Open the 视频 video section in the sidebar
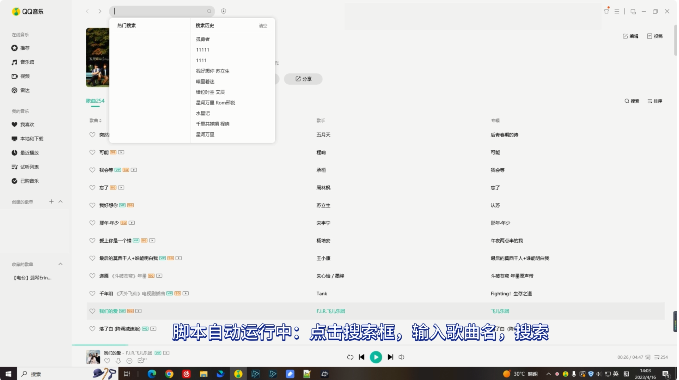Screen dimensions: 679x380 tap(20, 76)
